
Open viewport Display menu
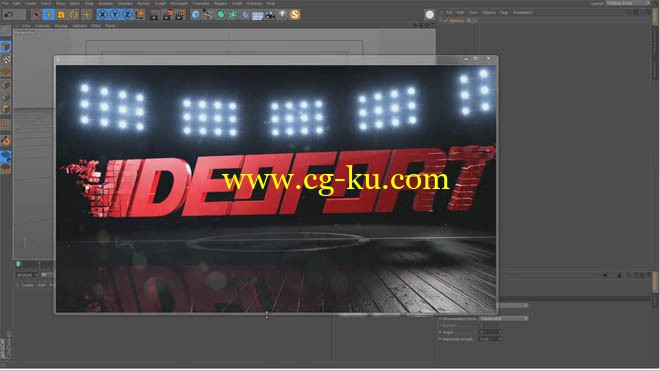61,26
